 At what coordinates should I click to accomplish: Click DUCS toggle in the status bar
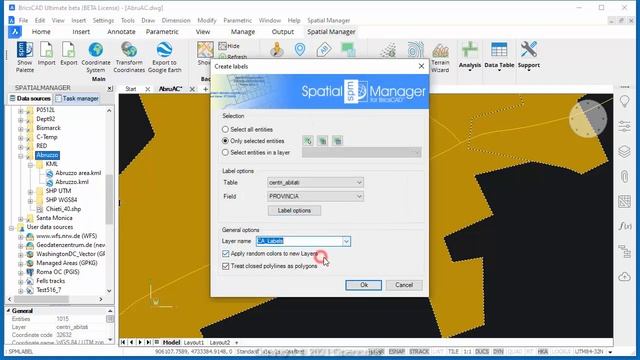point(482,351)
